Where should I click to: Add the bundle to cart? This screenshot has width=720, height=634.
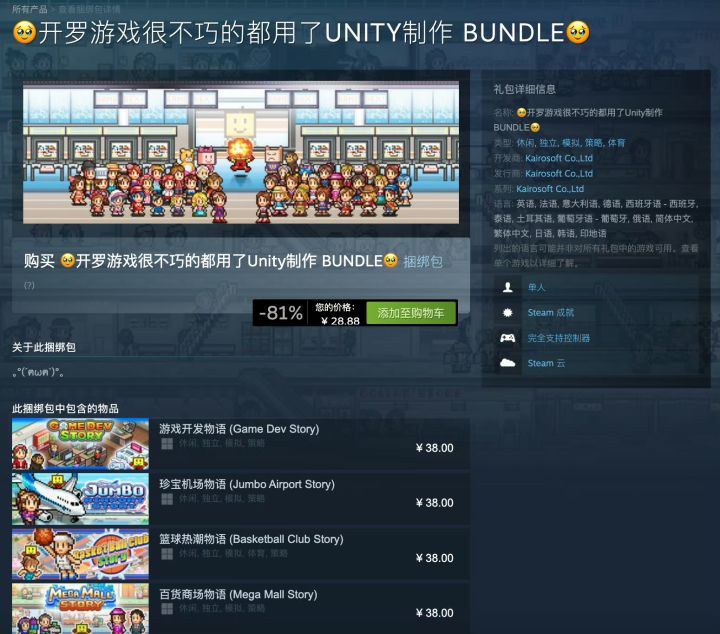click(x=411, y=313)
